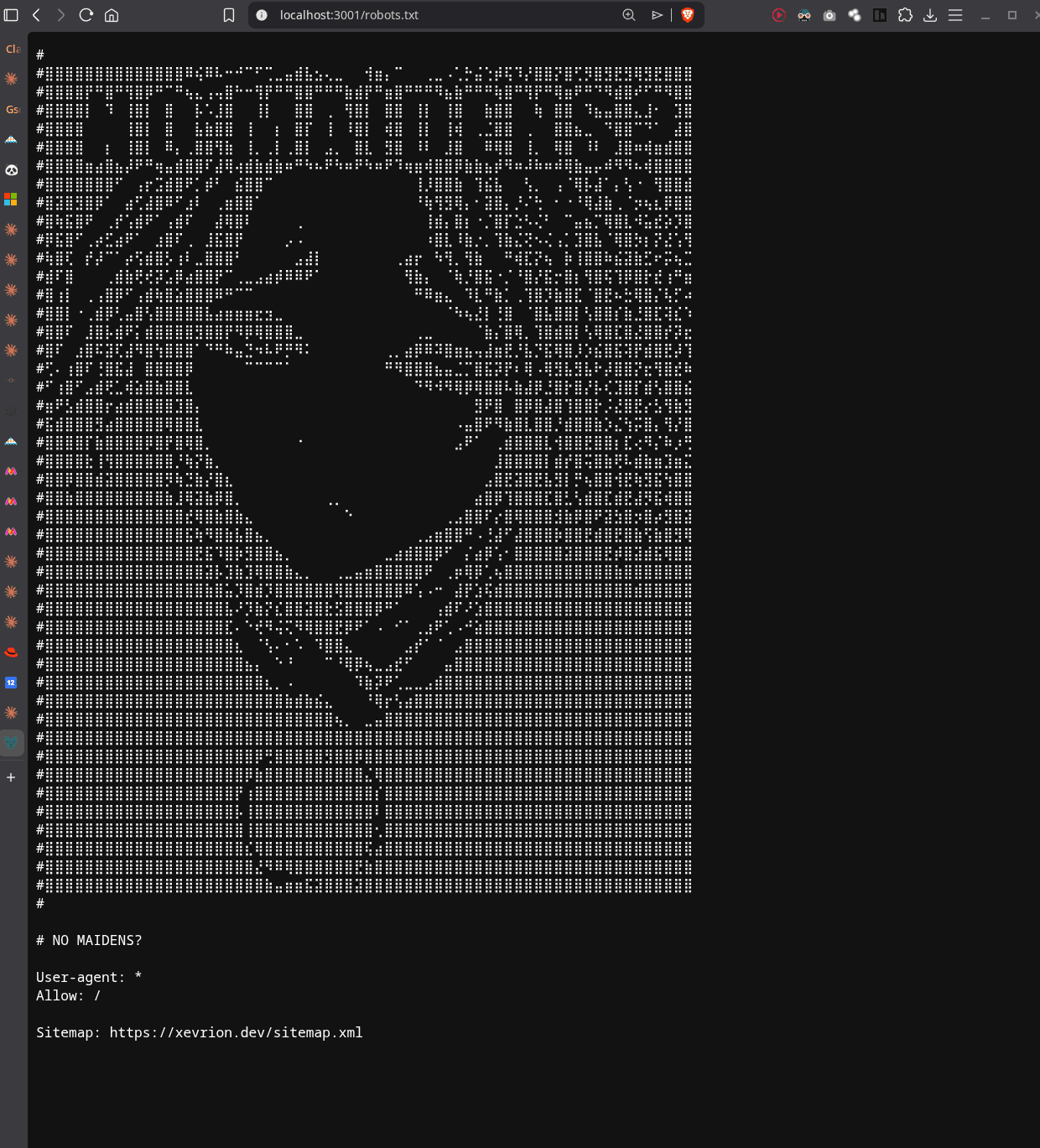Click the red play-button extension icon

779,15
